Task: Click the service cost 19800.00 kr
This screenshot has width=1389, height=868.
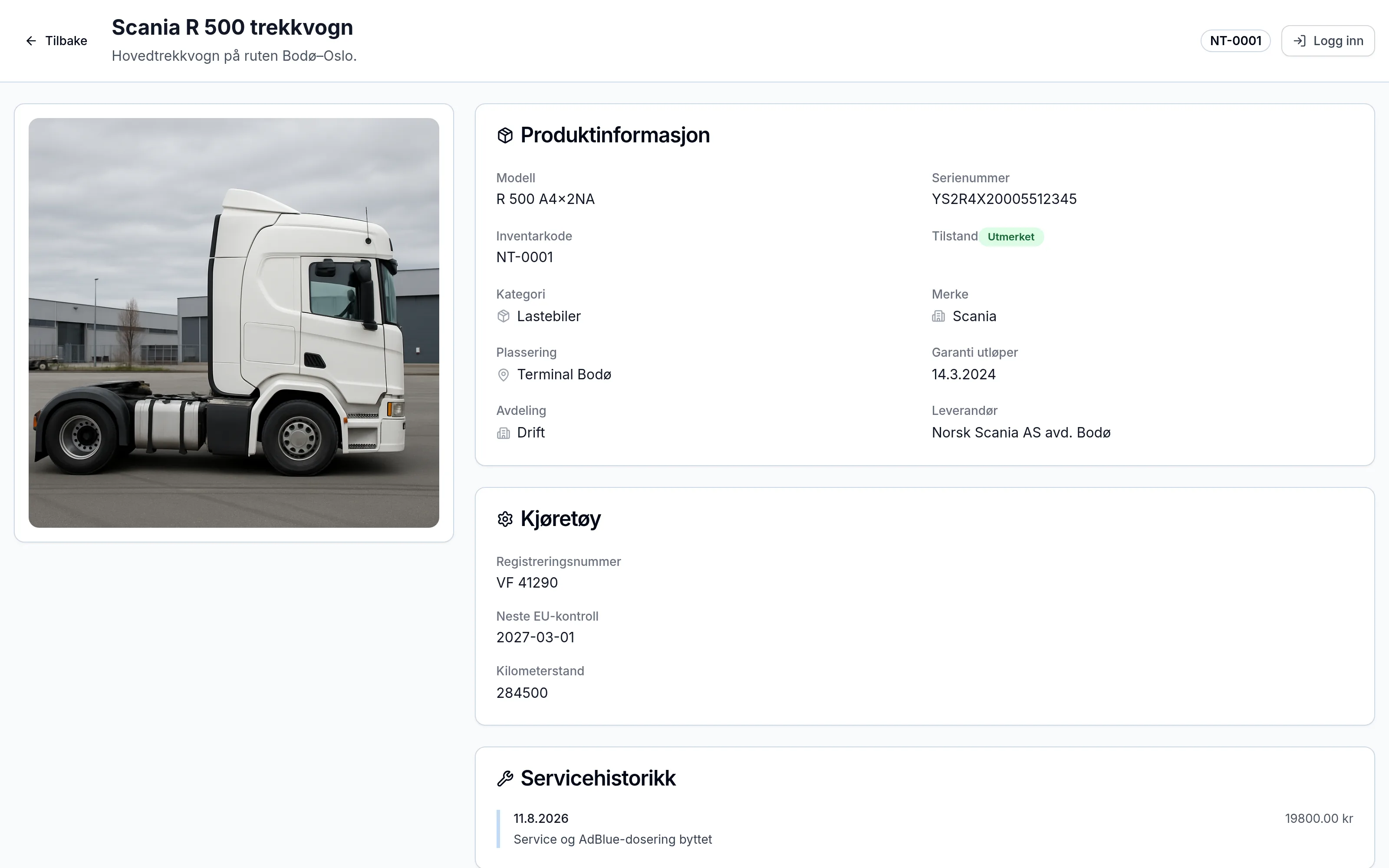Action: 1318,819
